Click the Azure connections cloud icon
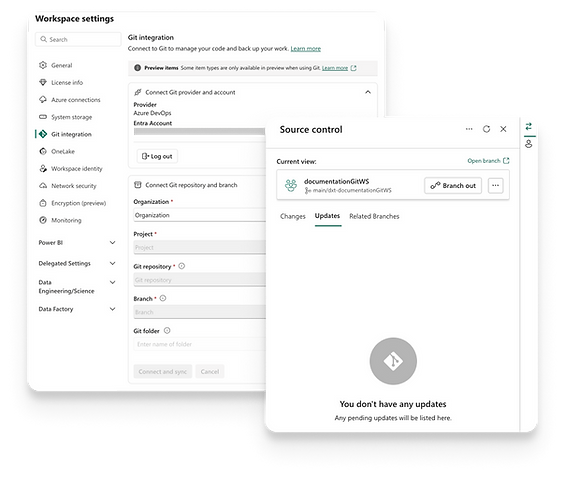This screenshot has height=477, width=565. tap(43, 99)
